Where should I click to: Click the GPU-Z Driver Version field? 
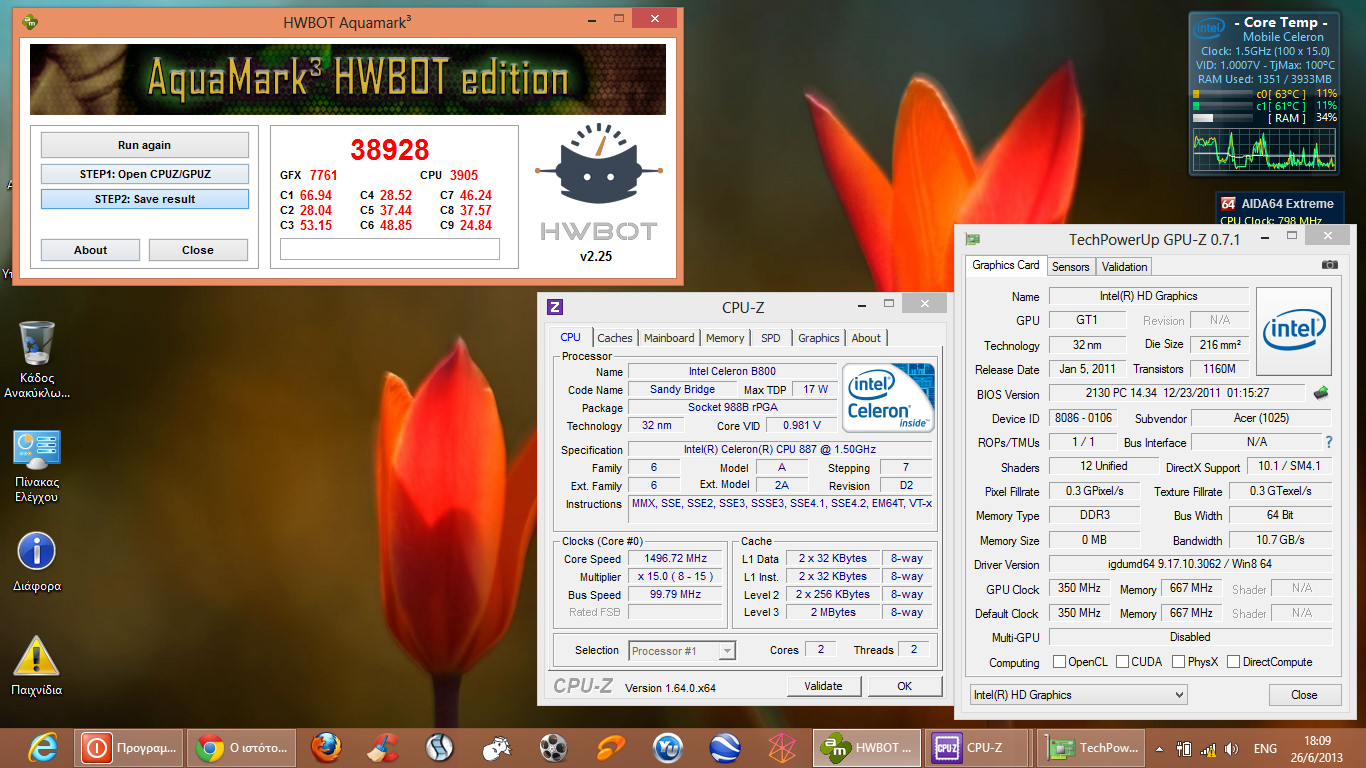[1190, 565]
